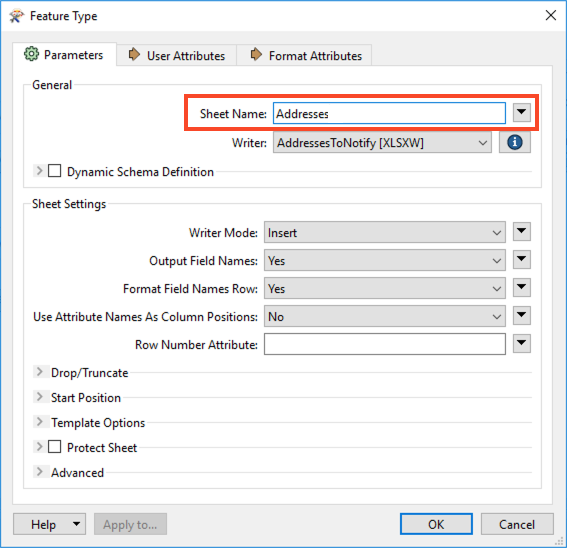Open the Writer Mode Insert dropdown
The image size is (567, 548).
385,232
